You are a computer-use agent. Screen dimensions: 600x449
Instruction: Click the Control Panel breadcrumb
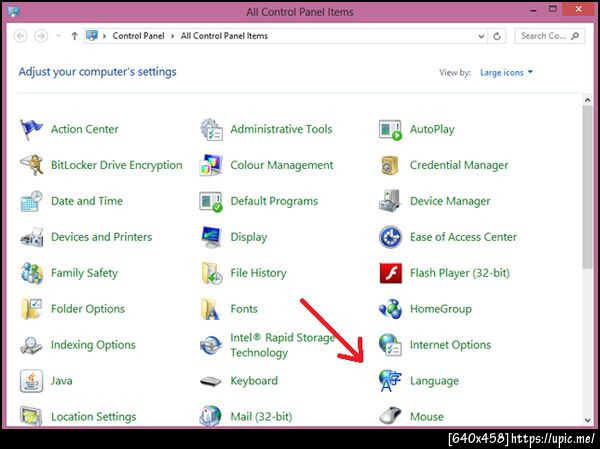(x=138, y=36)
